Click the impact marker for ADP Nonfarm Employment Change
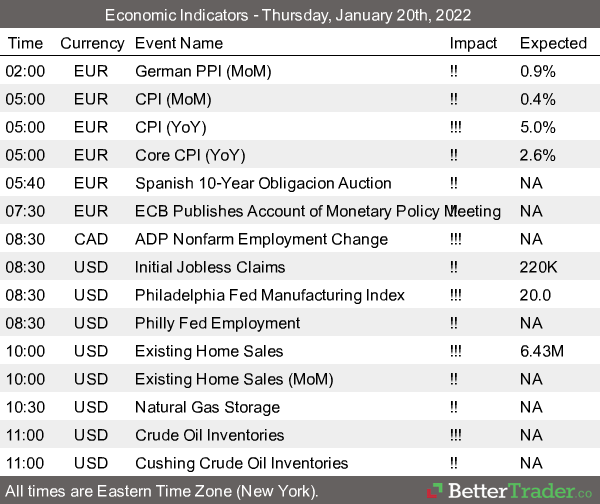This screenshot has width=600, height=504. pyautogui.click(x=457, y=239)
